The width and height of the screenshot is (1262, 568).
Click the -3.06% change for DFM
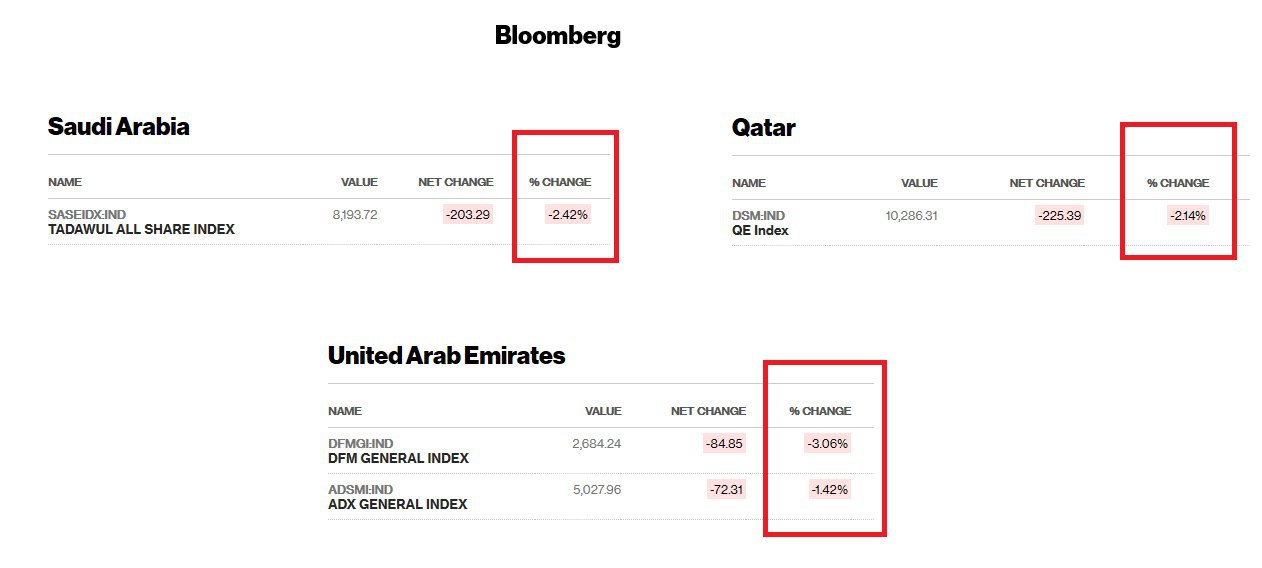pyautogui.click(x=827, y=444)
